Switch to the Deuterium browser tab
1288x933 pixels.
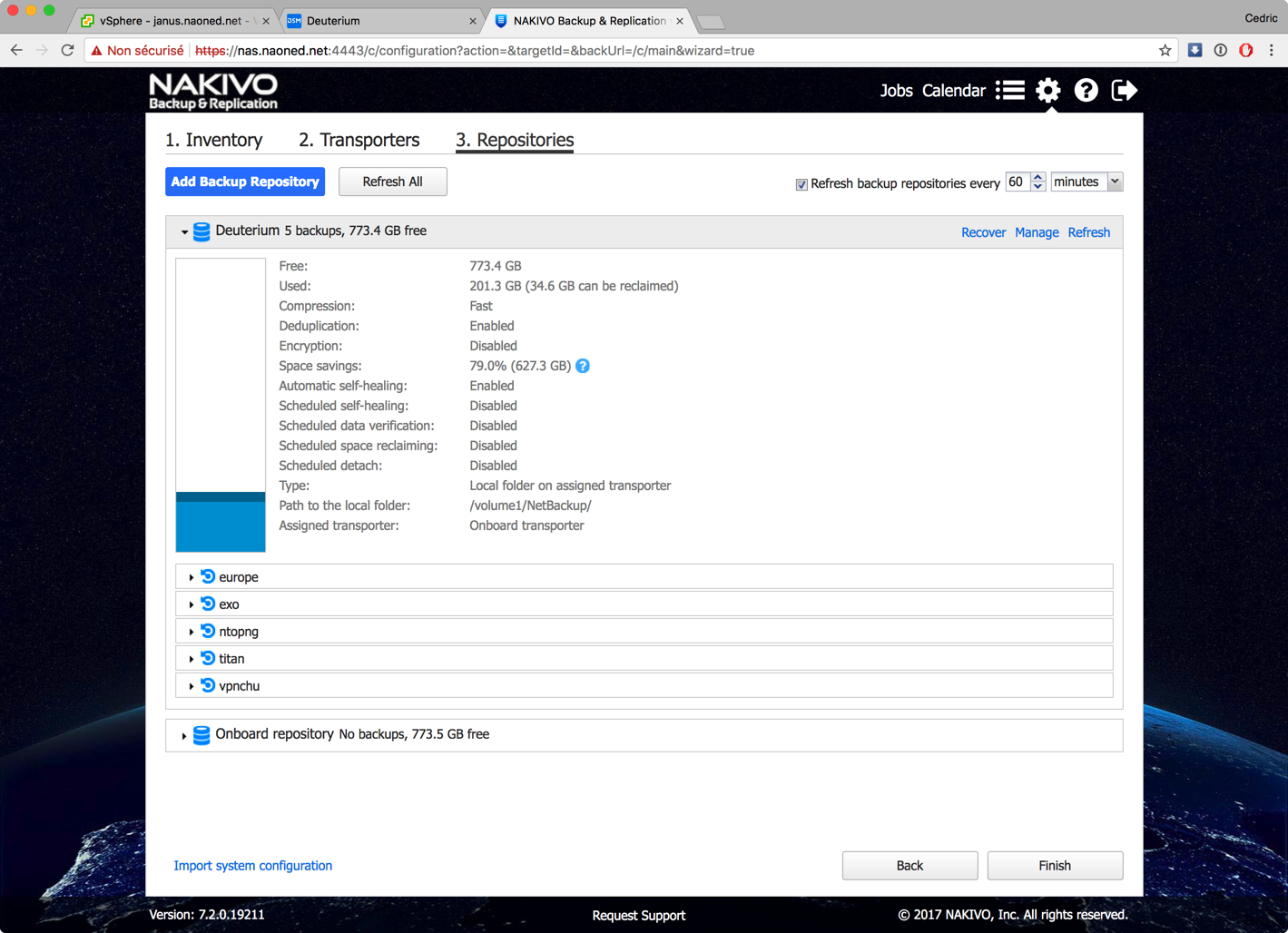click(x=380, y=20)
